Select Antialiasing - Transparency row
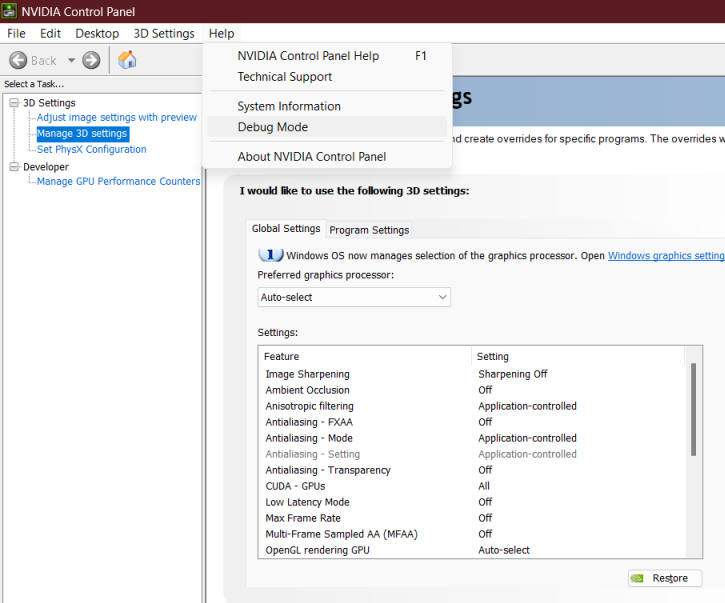 point(472,470)
